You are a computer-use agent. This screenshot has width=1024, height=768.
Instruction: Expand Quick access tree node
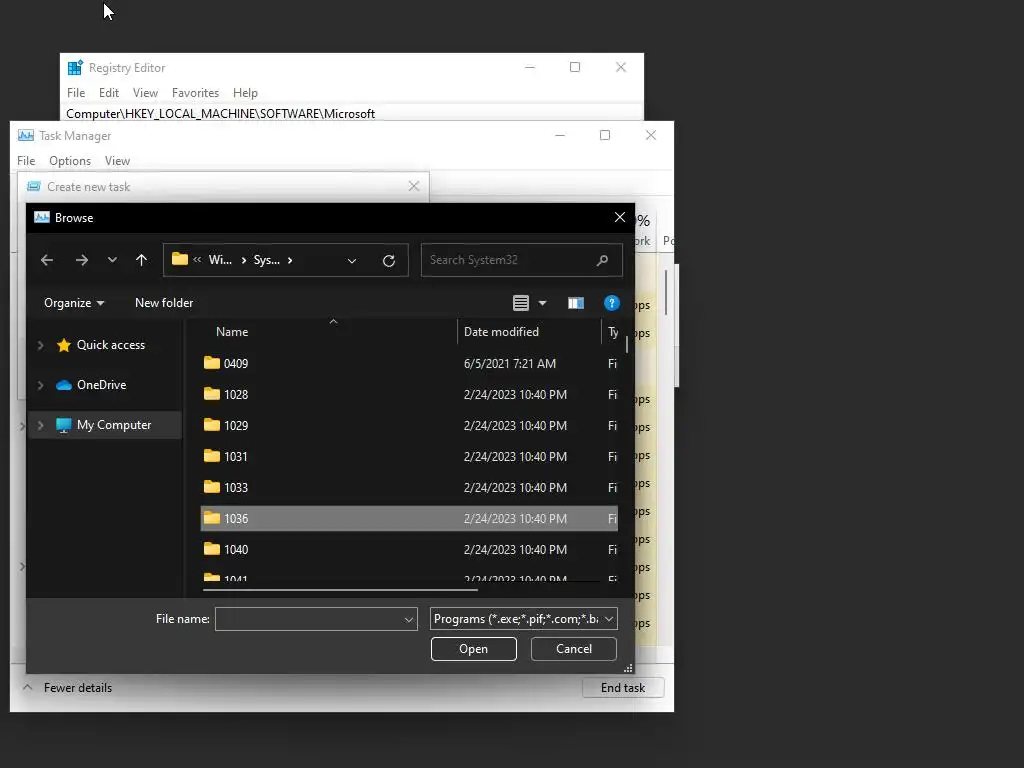40,345
